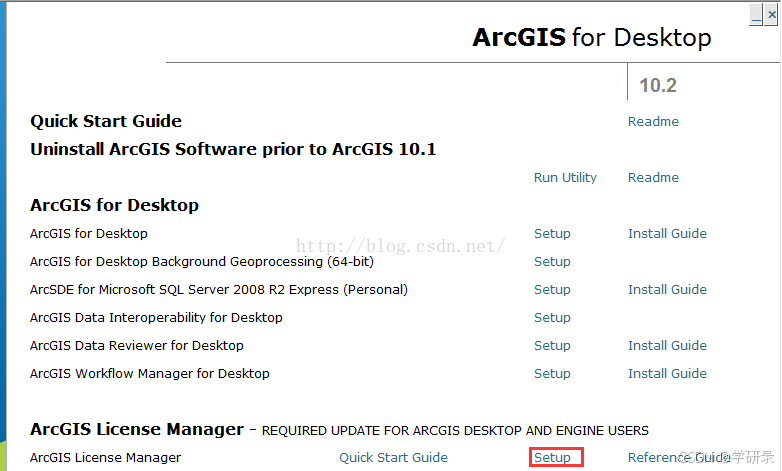Open Readme next to Run Utility
The width and height of the screenshot is (782, 471).
pyautogui.click(x=653, y=177)
